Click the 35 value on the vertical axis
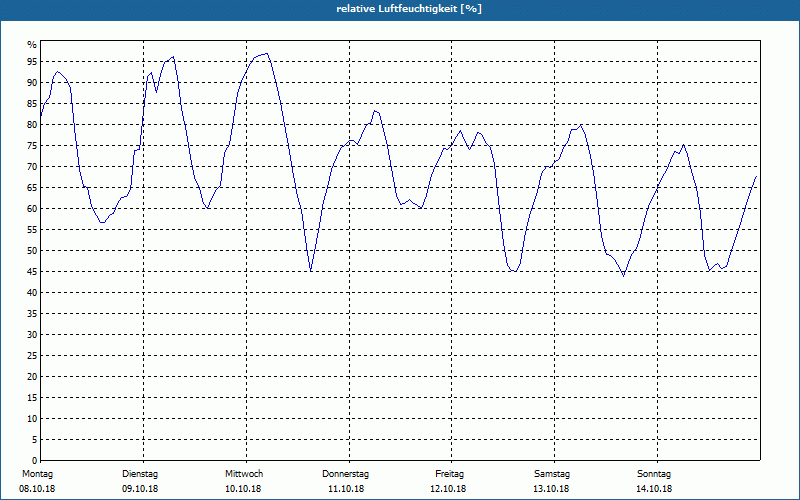The width and height of the screenshot is (800, 500). pos(32,314)
